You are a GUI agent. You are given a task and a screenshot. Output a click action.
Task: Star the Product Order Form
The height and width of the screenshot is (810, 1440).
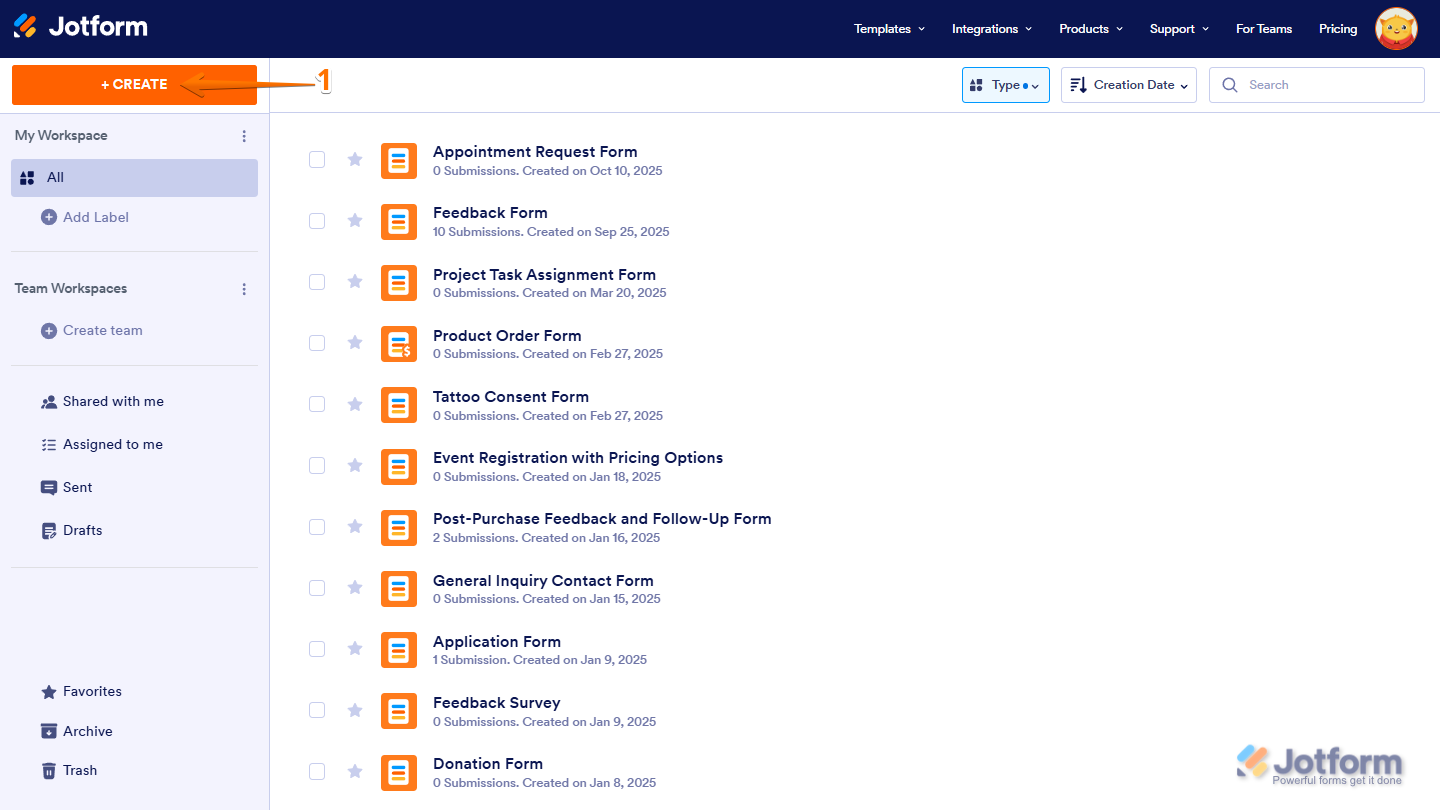tap(355, 343)
